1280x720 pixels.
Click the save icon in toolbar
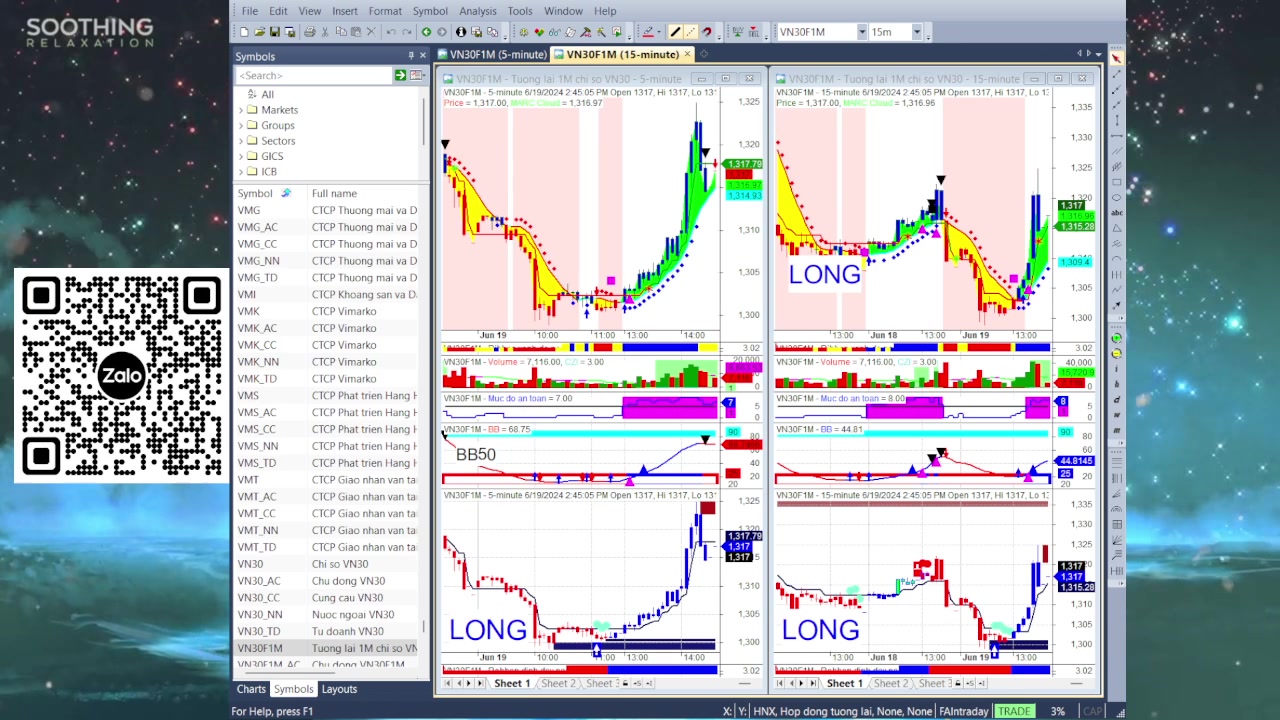coord(275,32)
